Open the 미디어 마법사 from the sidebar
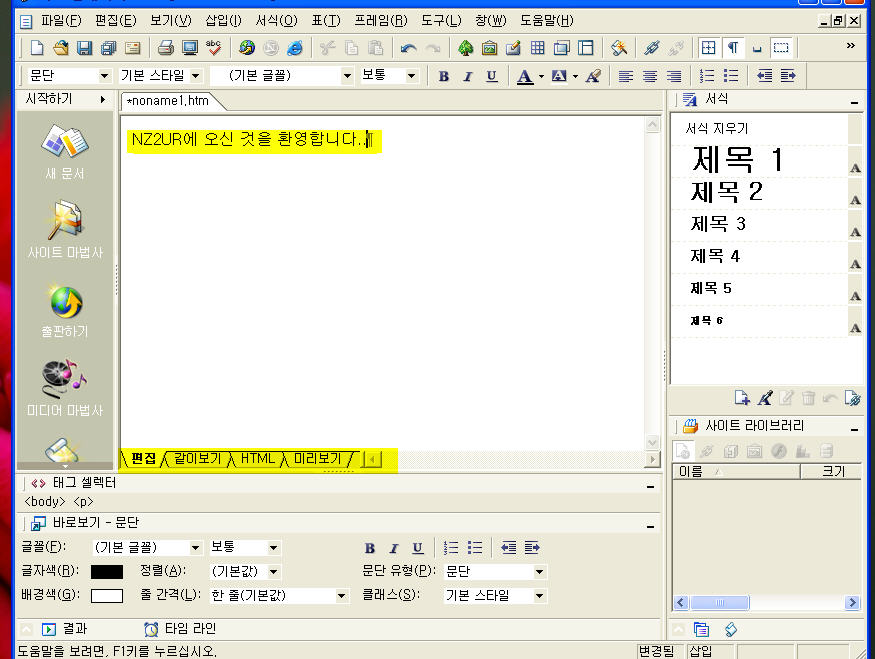 point(65,388)
